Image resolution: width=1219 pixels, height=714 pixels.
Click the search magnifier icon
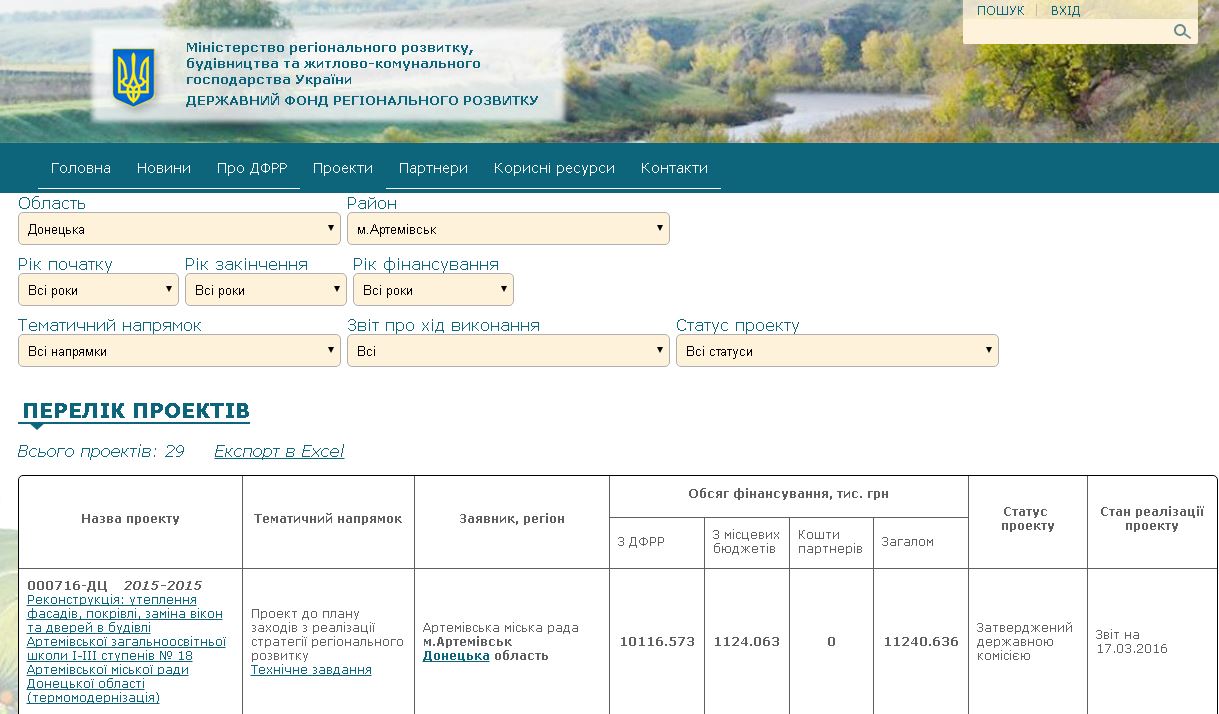click(1181, 32)
